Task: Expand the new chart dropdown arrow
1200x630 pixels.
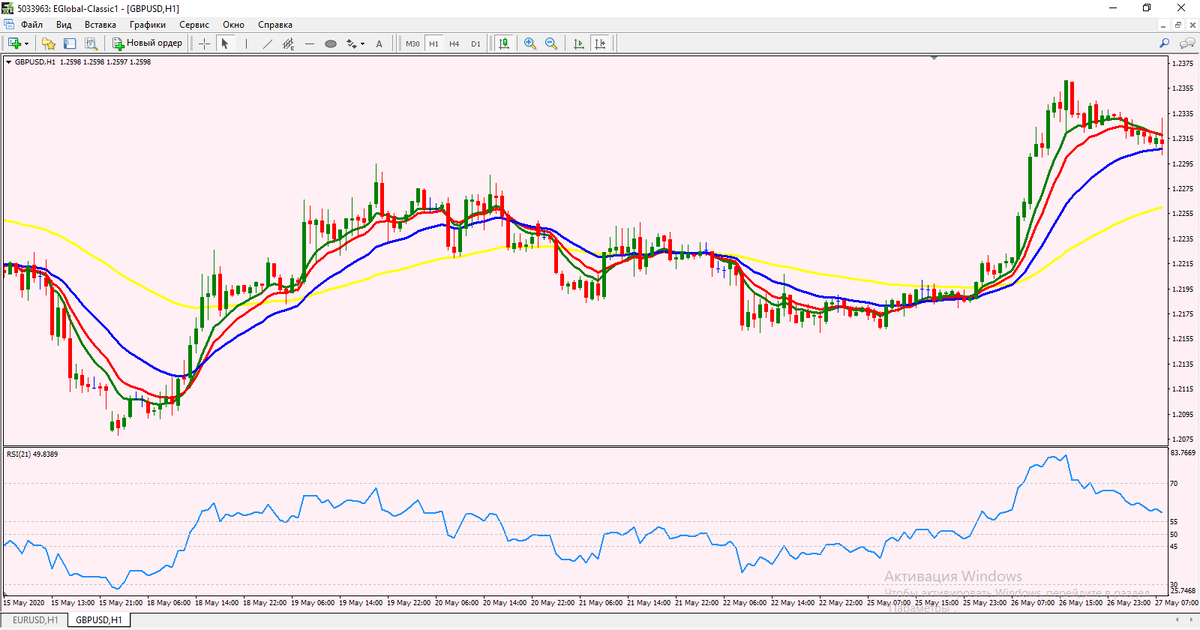Action: click(27, 43)
